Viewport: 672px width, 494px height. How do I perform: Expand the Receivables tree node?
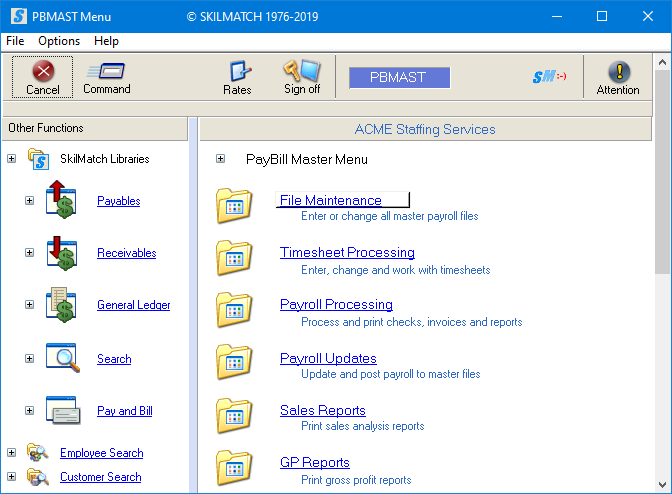[29, 253]
